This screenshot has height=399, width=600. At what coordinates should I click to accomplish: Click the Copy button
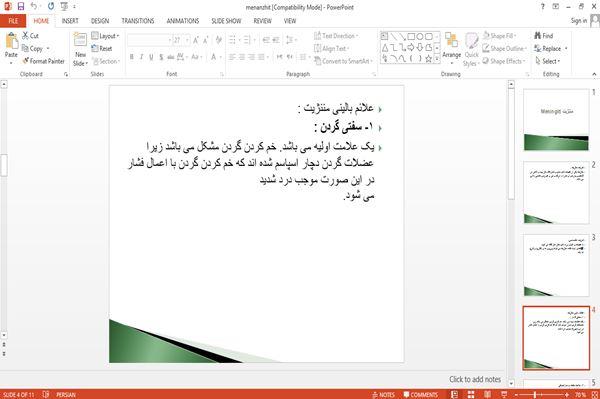click(33, 48)
